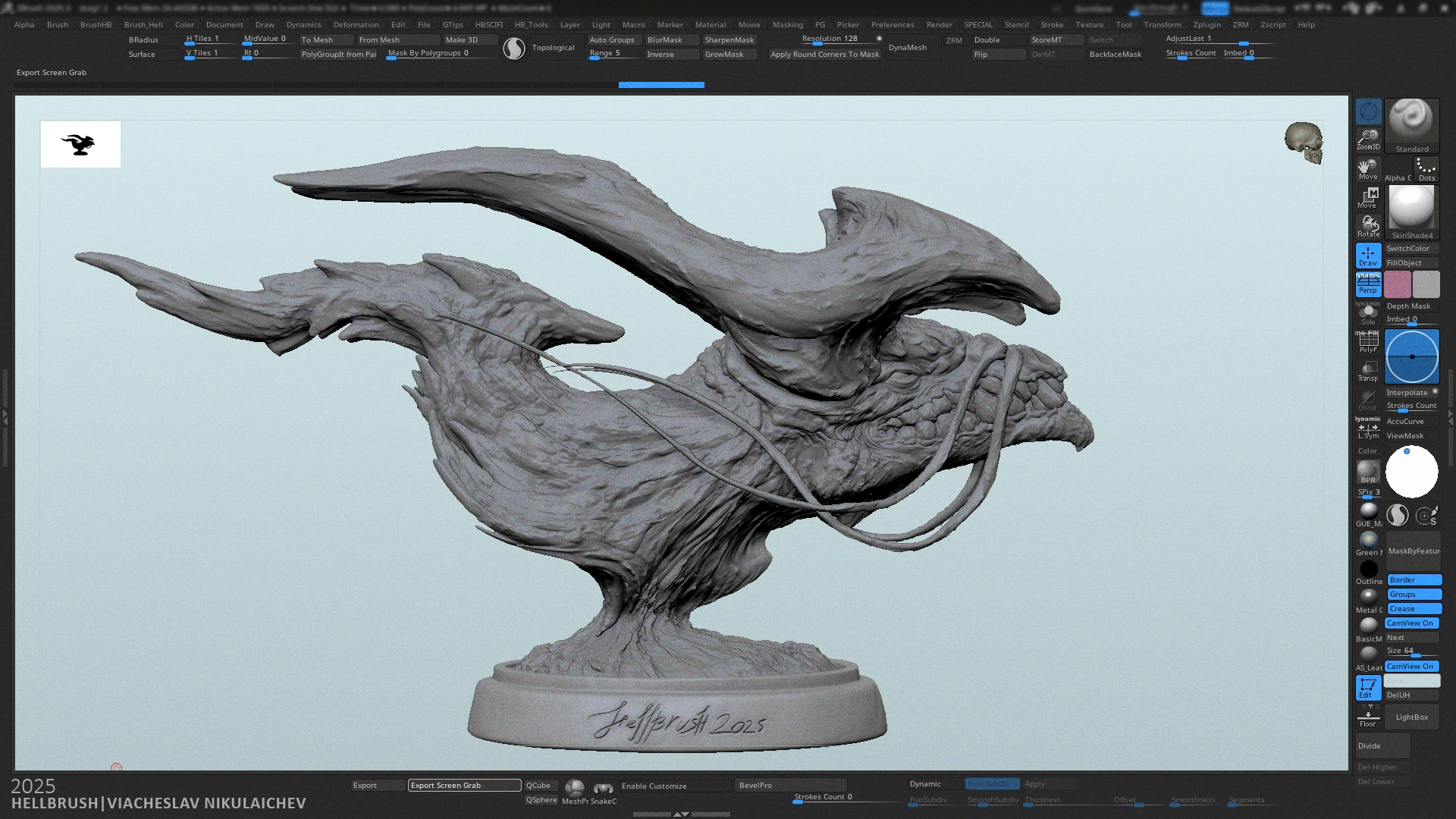Activate the Draw mode icon
Image resolution: width=1456 pixels, height=819 pixels.
(x=1368, y=256)
